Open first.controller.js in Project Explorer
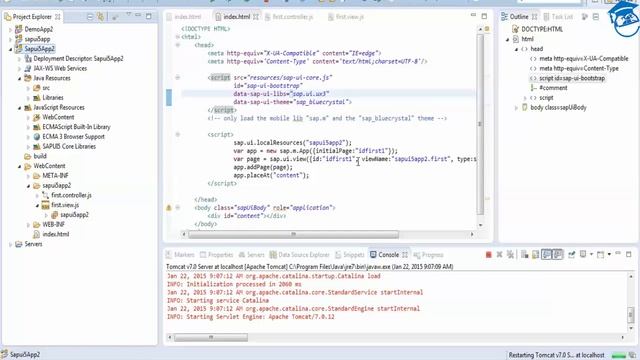The height and width of the screenshot is (360, 640). click(71, 195)
